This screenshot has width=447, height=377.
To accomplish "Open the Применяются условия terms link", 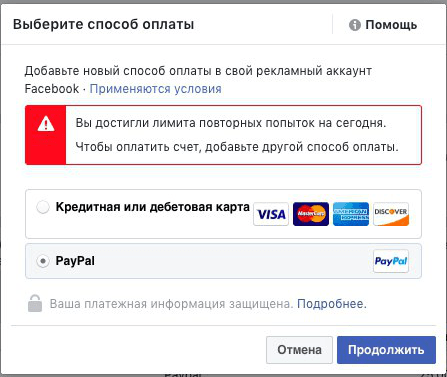I will point(155,89).
